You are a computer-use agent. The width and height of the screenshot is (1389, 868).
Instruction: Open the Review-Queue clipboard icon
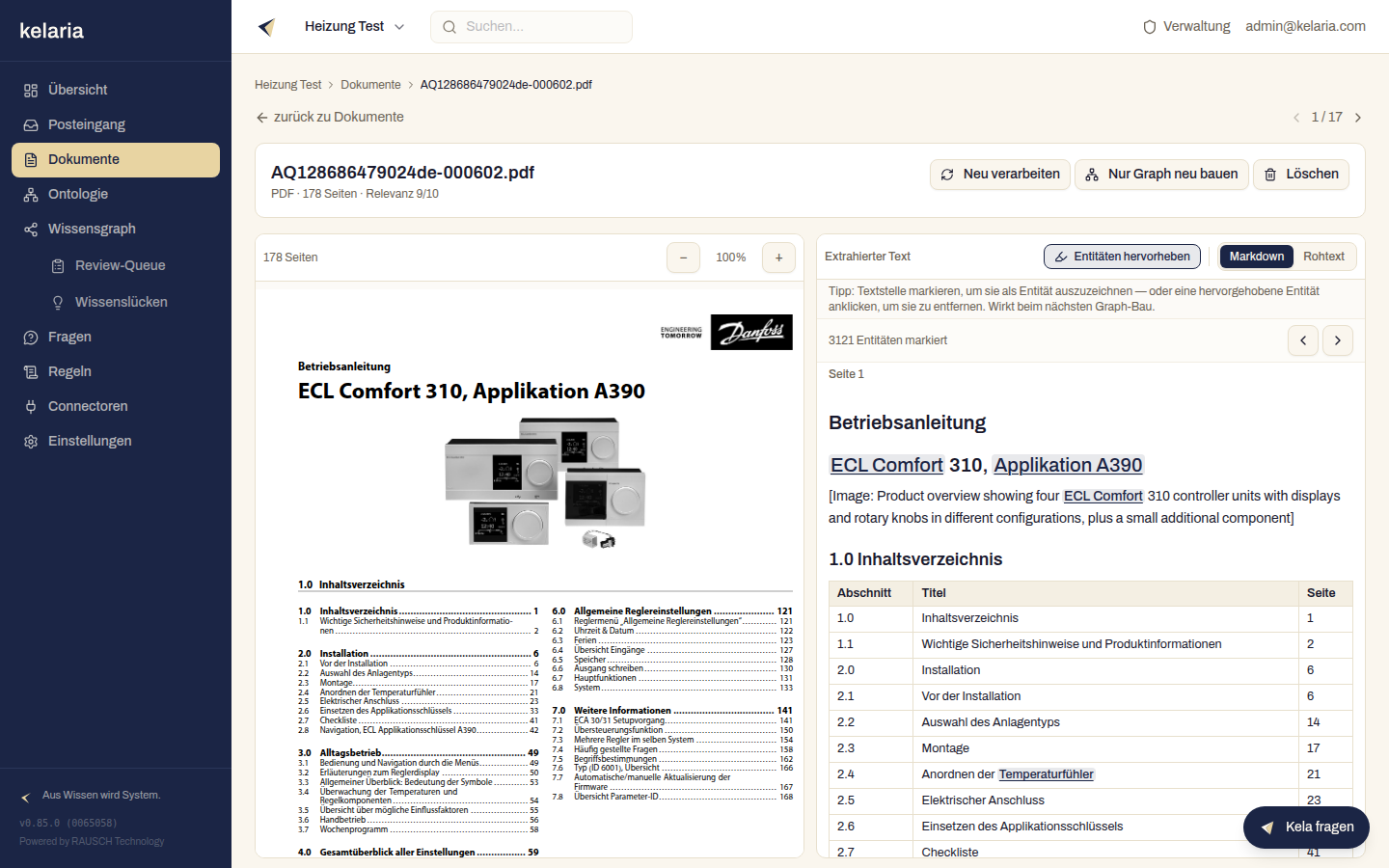(58, 265)
